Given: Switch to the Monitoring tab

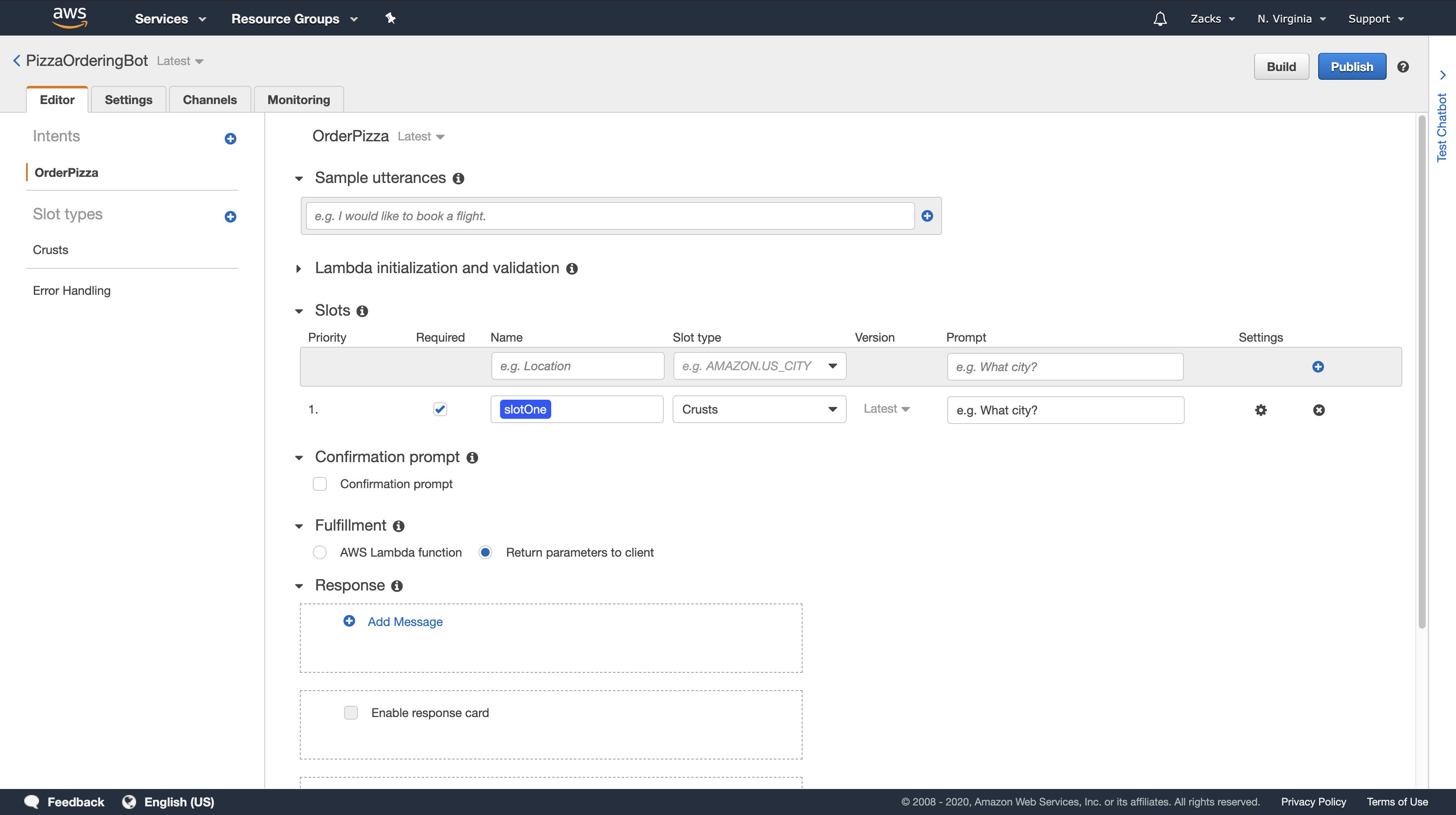Looking at the screenshot, I should 299,100.
